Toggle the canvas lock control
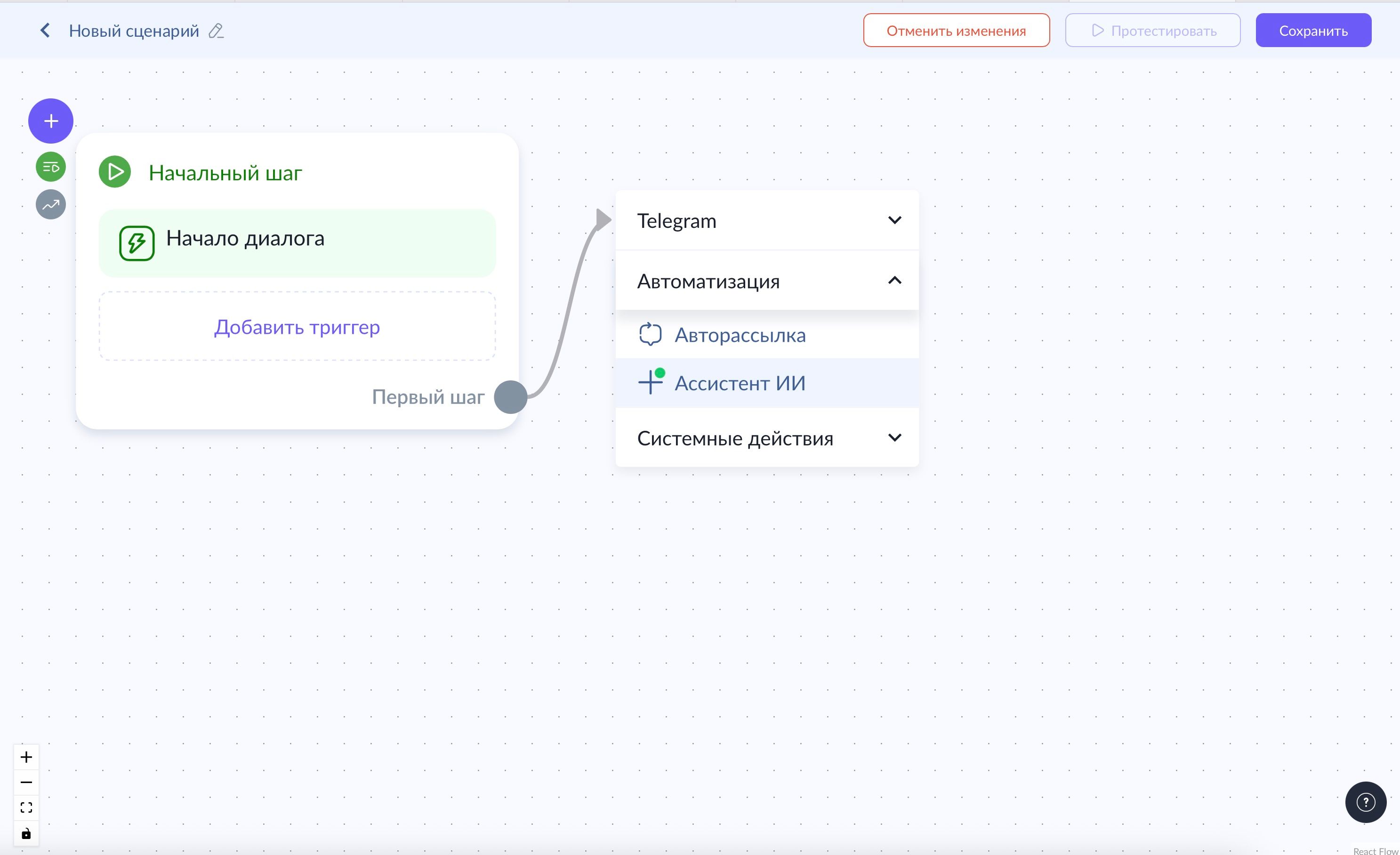Screen dimensions: 1400x855 click(x=26, y=833)
